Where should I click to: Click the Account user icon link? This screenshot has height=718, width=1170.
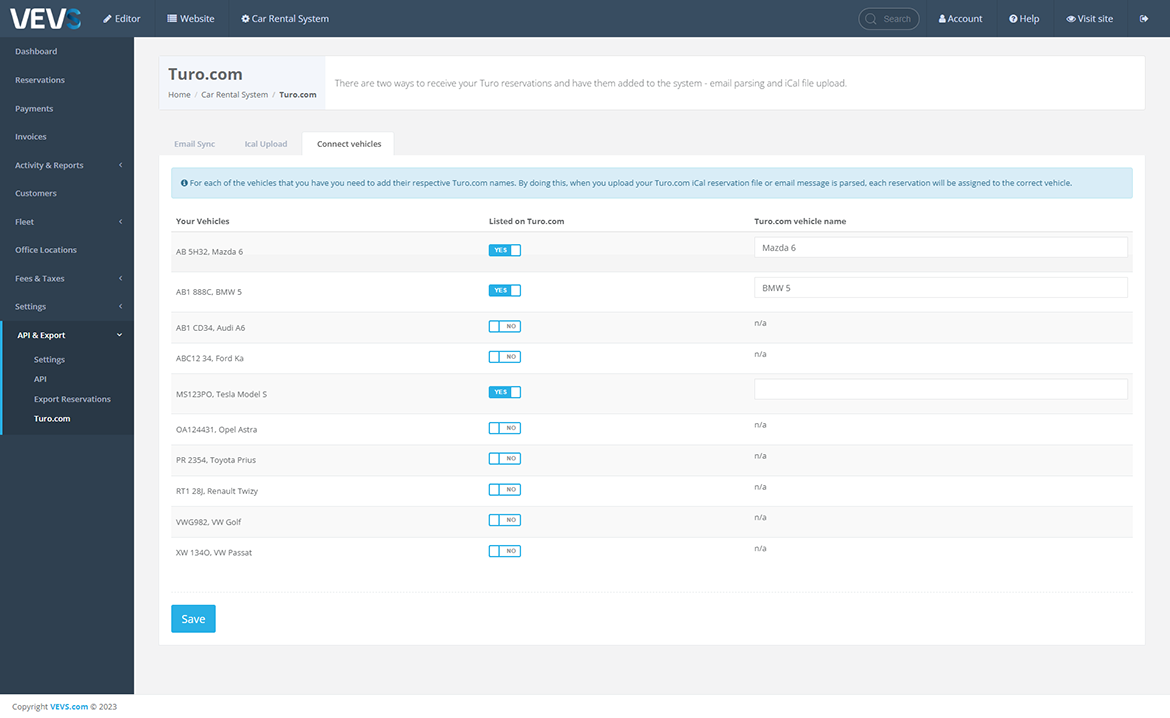[x=960, y=19]
